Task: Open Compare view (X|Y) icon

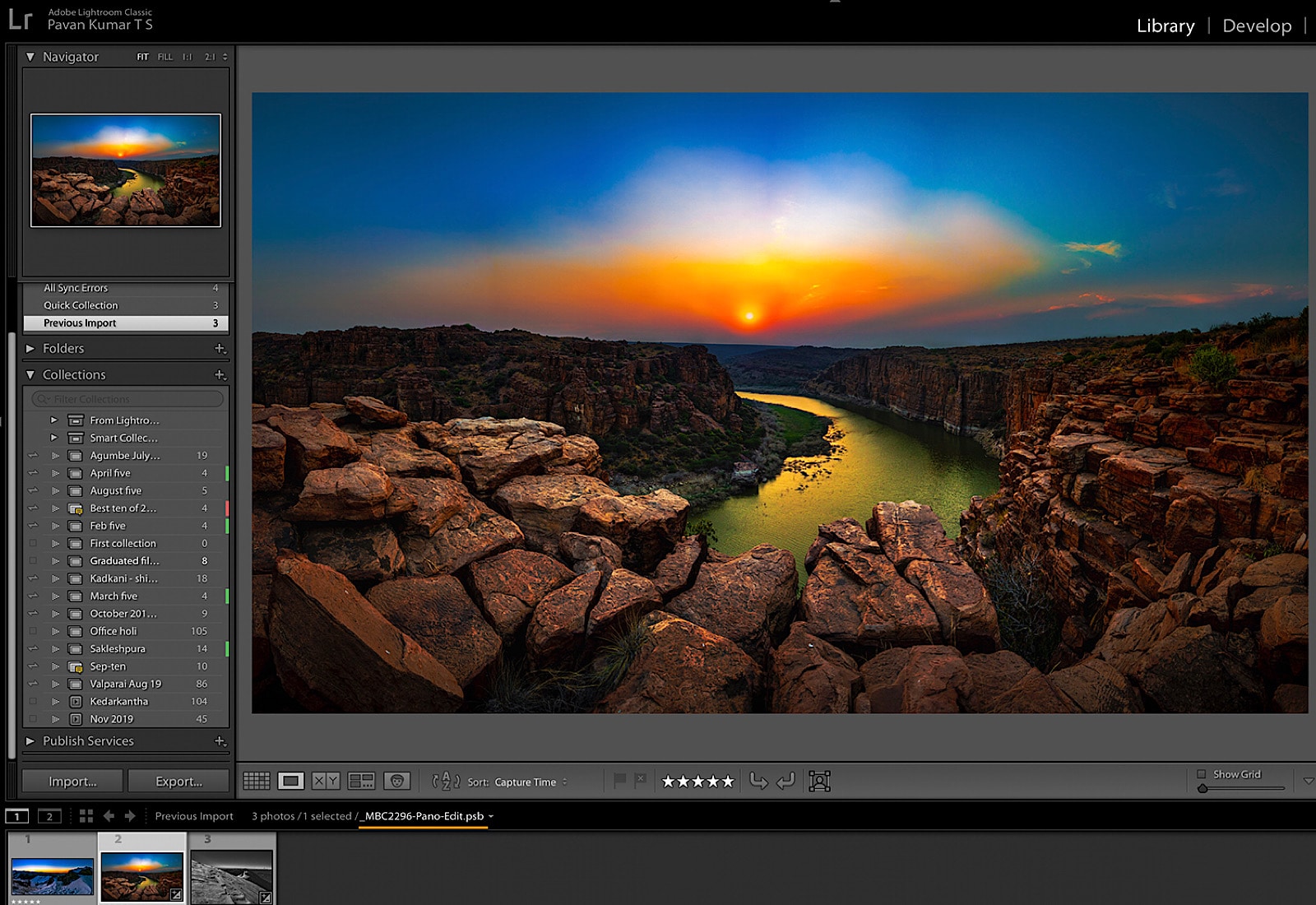Action: coord(326,781)
